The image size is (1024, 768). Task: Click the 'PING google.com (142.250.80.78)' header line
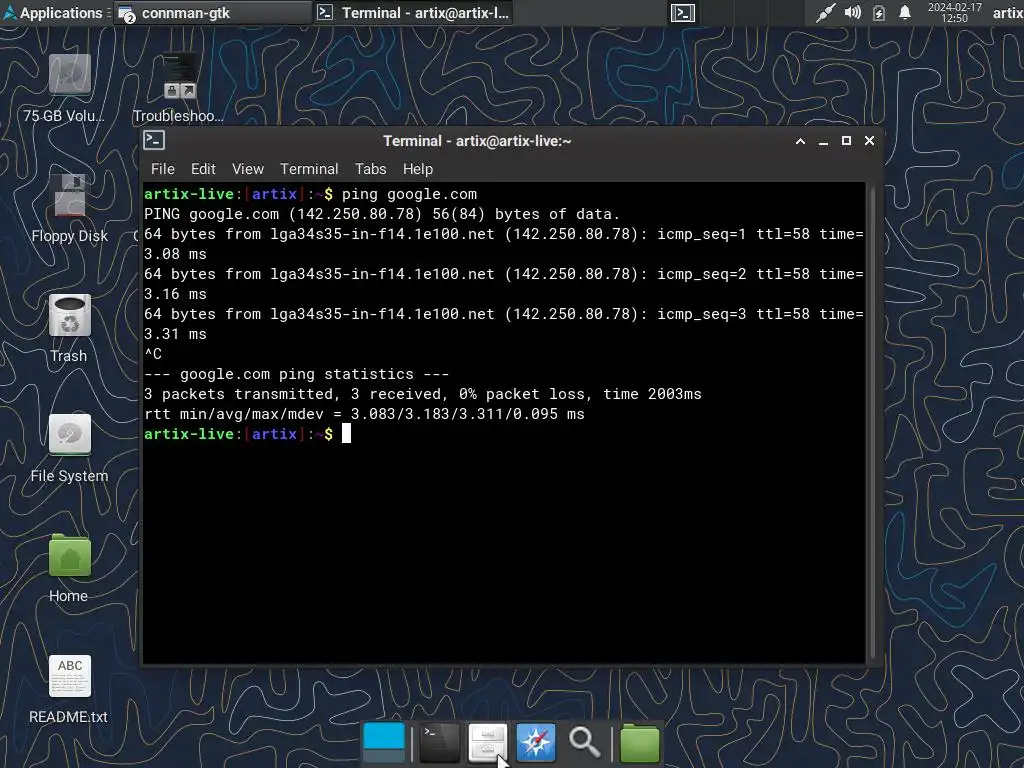point(382,214)
